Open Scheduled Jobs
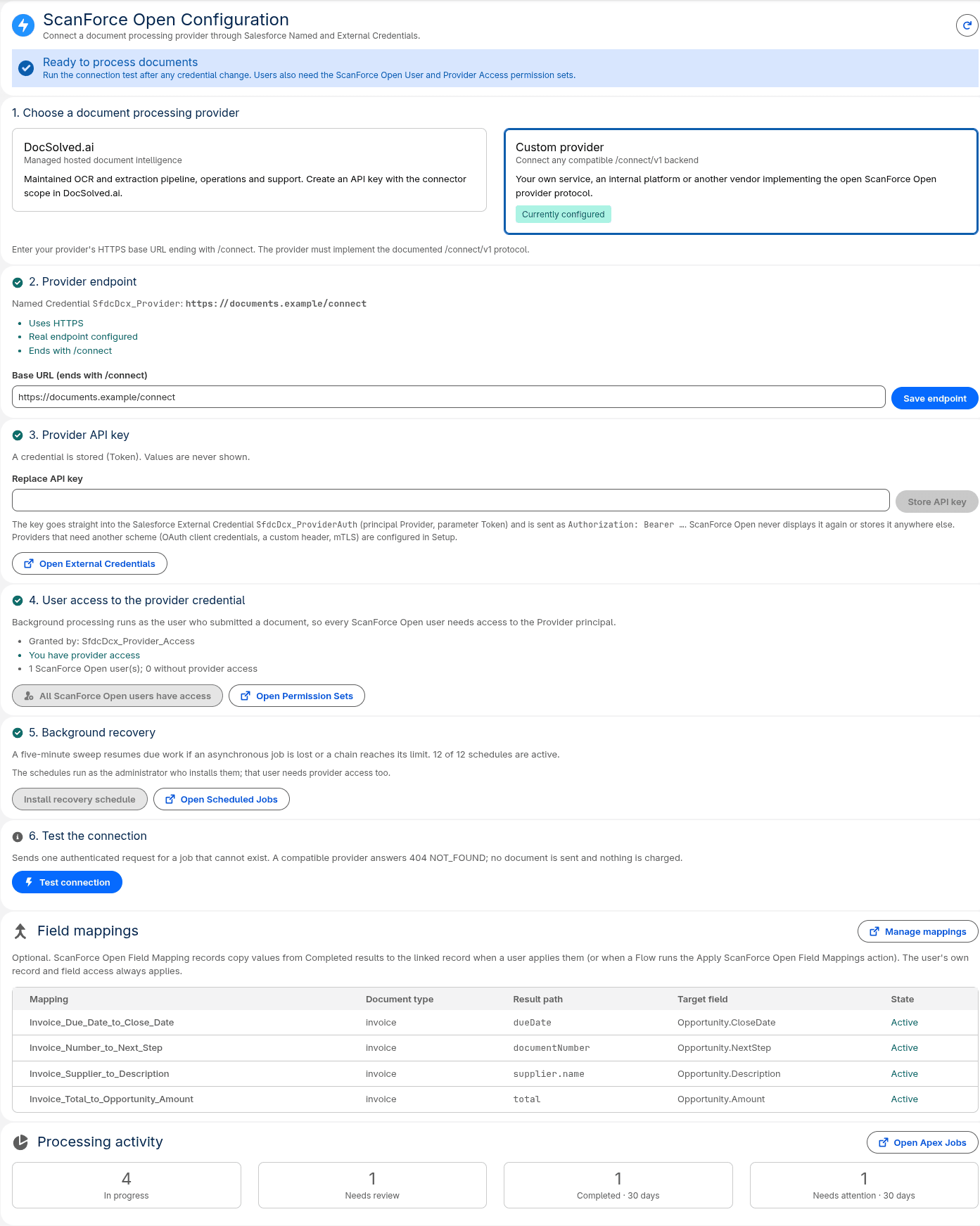Viewport: 980px width, 1226px height. pos(222,799)
